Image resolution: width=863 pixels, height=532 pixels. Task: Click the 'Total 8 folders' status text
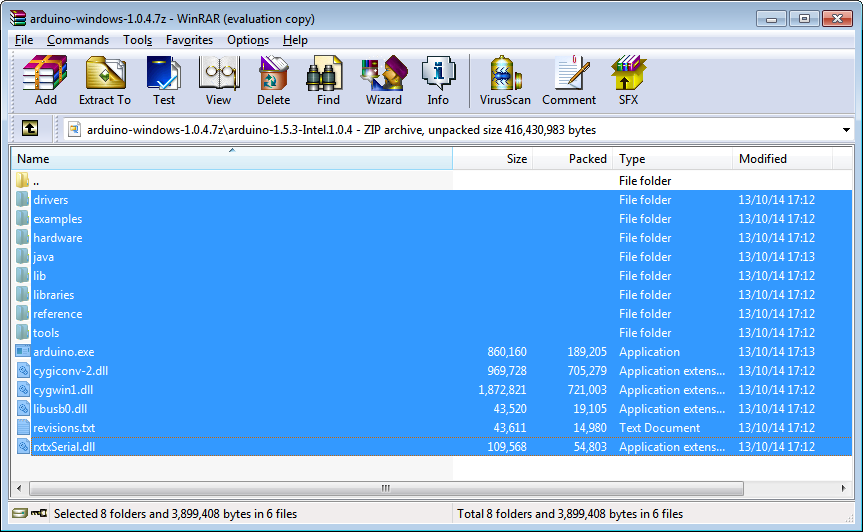click(x=570, y=513)
